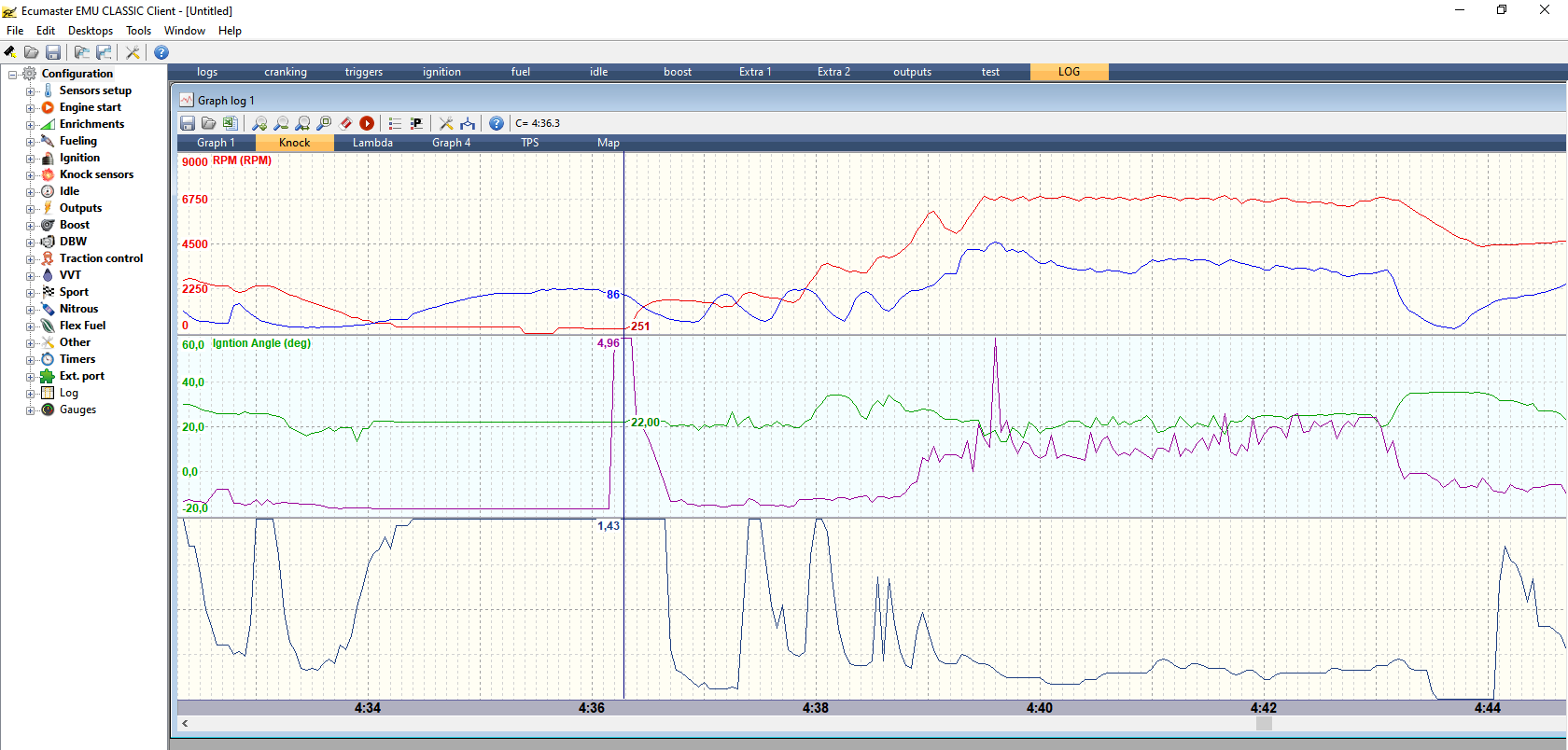Click the fit-width zoom magnifier icon
The image size is (1568, 750).
click(x=302, y=123)
